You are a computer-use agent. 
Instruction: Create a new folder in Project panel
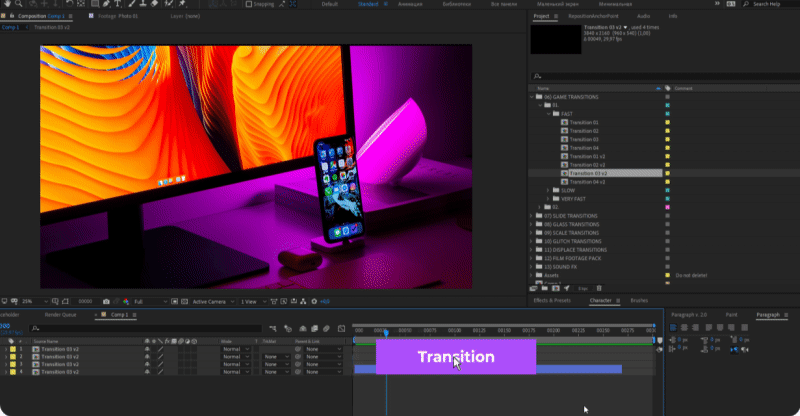click(545, 288)
